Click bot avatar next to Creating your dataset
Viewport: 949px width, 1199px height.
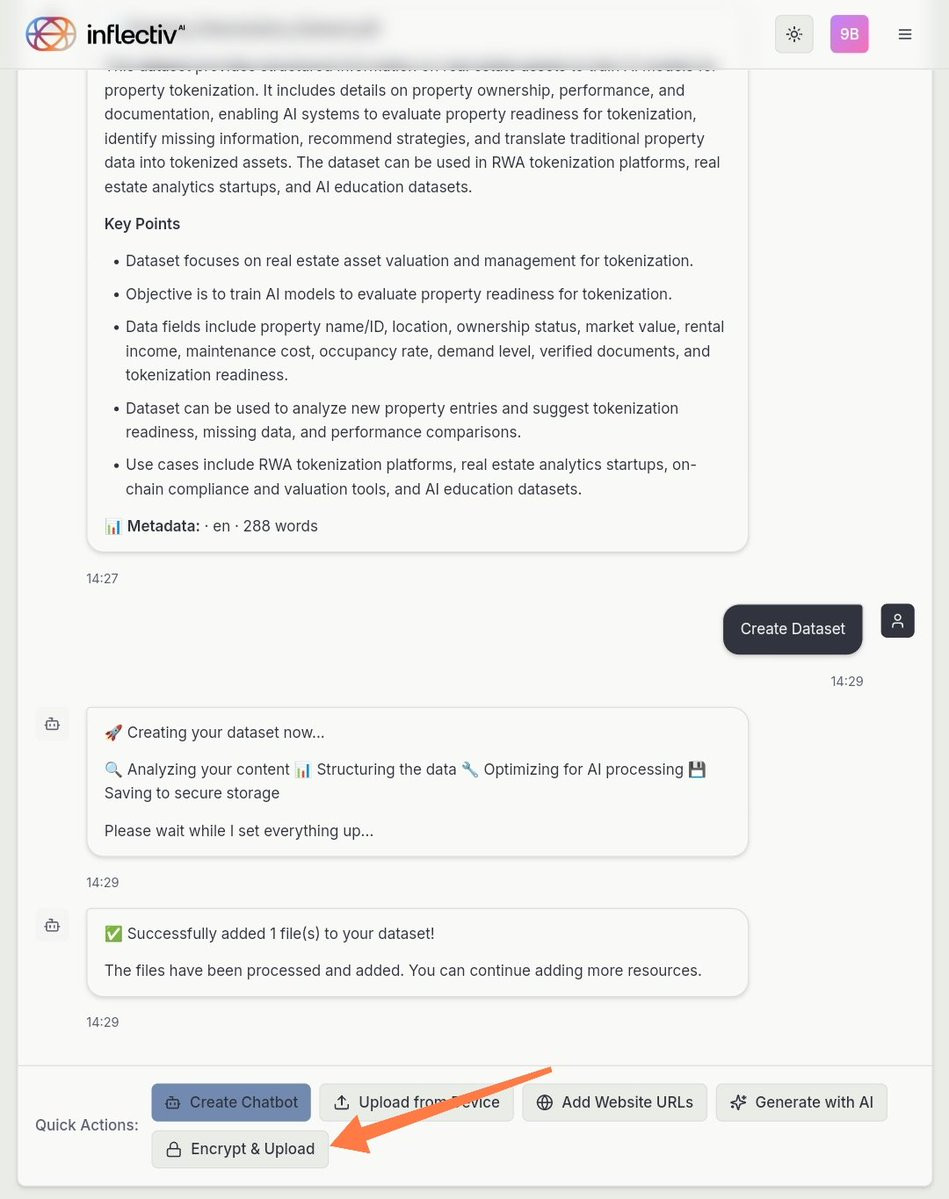tap(52, 724)
